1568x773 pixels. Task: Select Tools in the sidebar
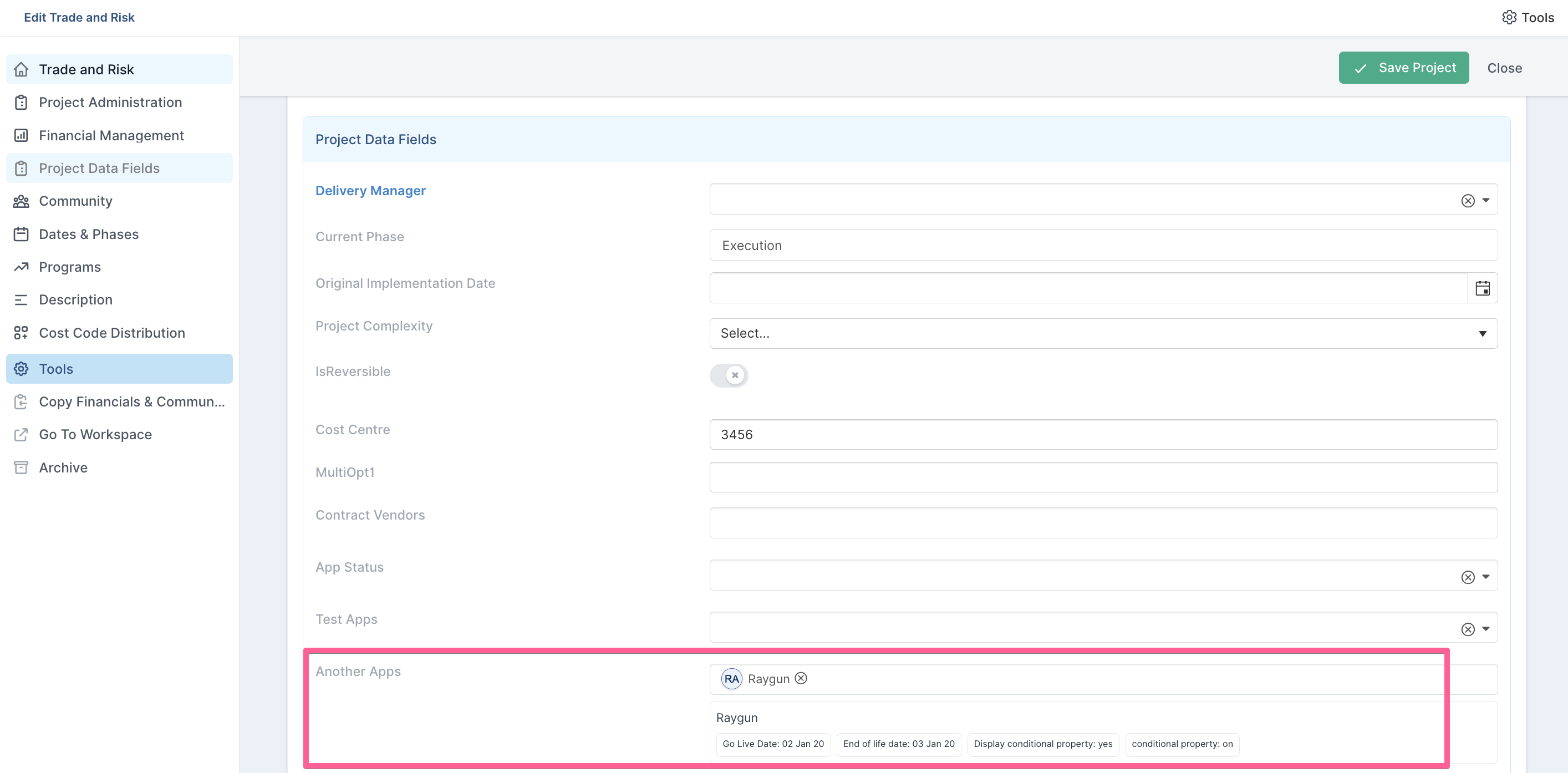tap(119, 369)
